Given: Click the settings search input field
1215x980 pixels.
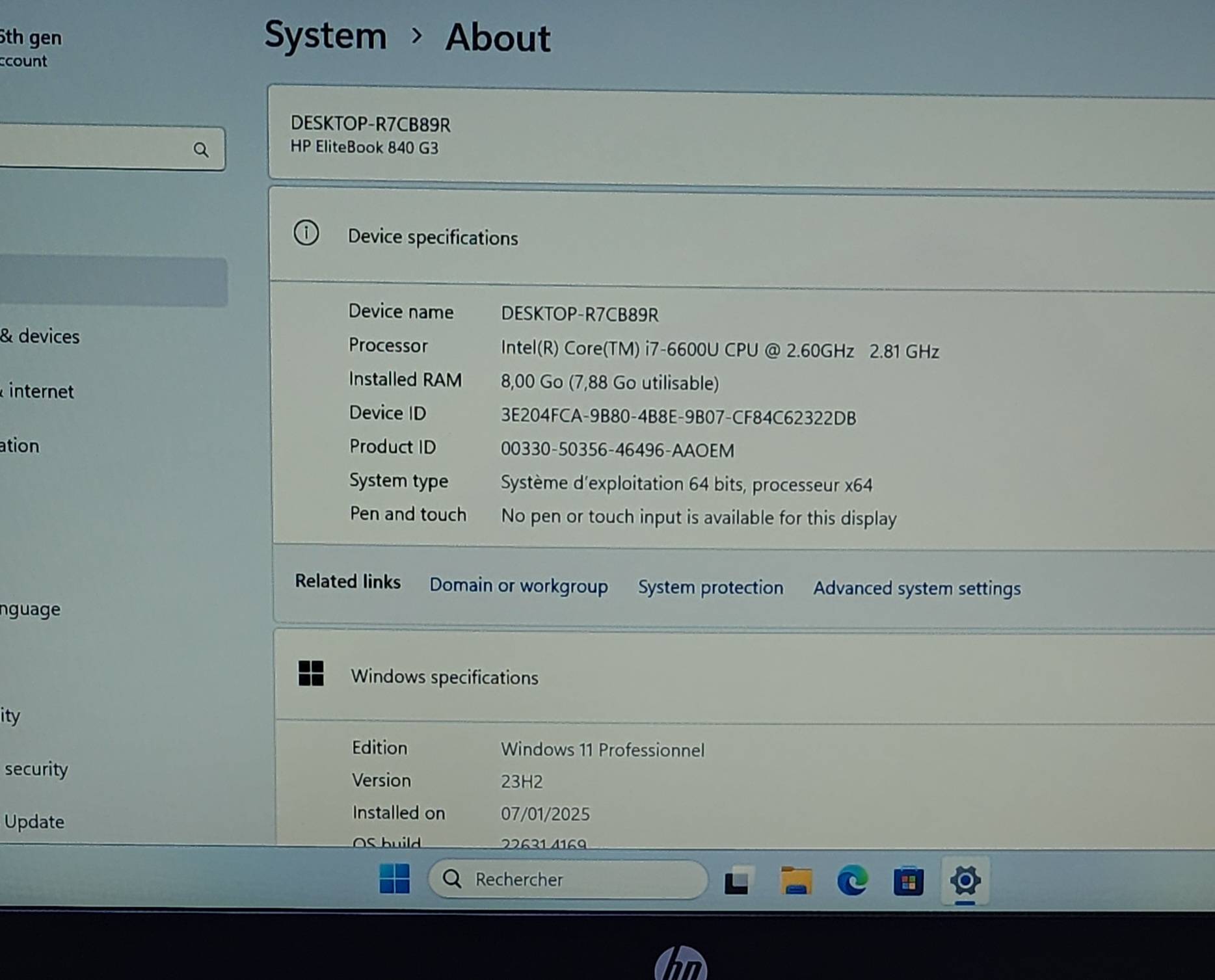Looking at the screenshot, I should coord(112,149).
